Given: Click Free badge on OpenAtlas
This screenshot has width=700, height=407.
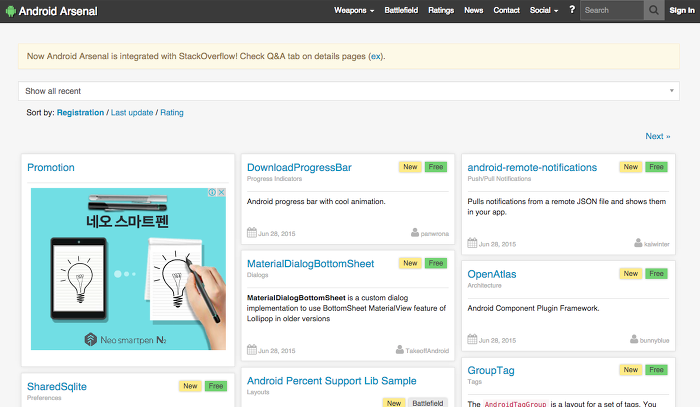Looking at the screenshot, I should [656, 274].
